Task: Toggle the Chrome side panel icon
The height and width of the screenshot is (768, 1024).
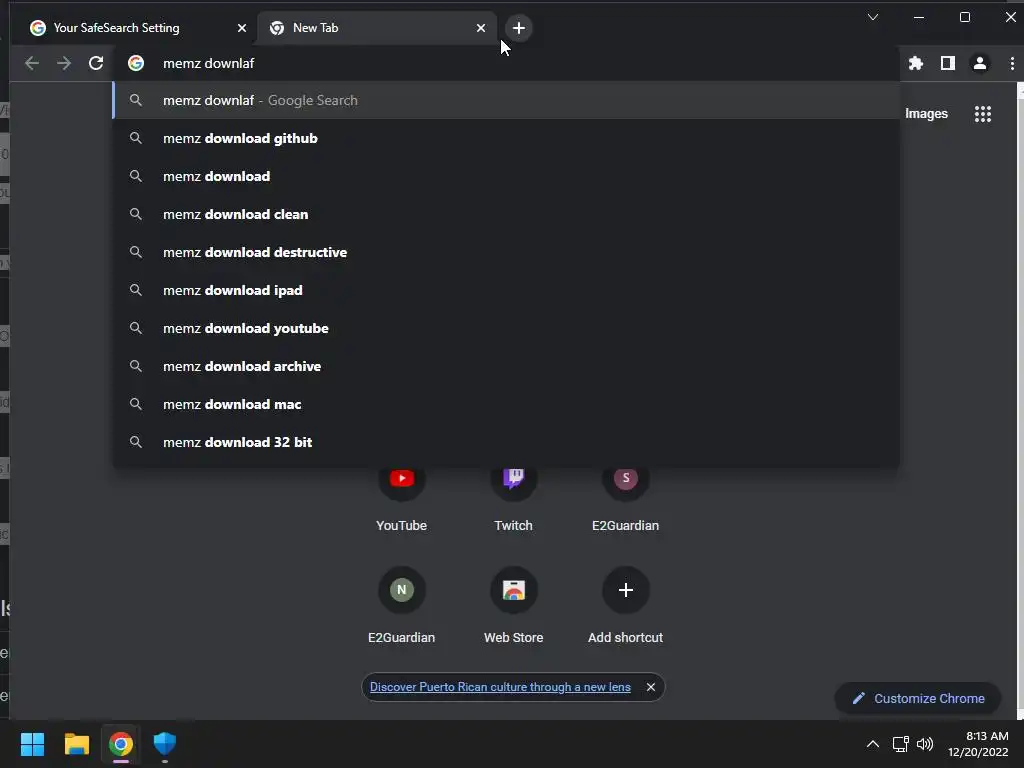Action: click(948, 63)
